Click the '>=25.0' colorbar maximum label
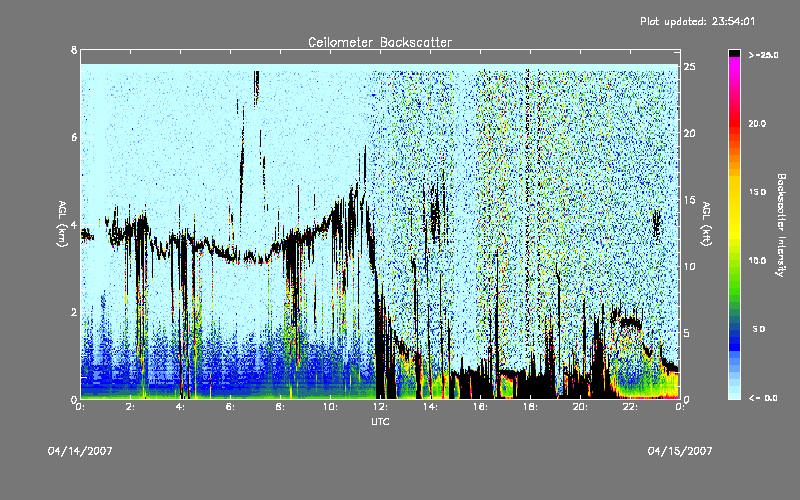 pos(763,55)
